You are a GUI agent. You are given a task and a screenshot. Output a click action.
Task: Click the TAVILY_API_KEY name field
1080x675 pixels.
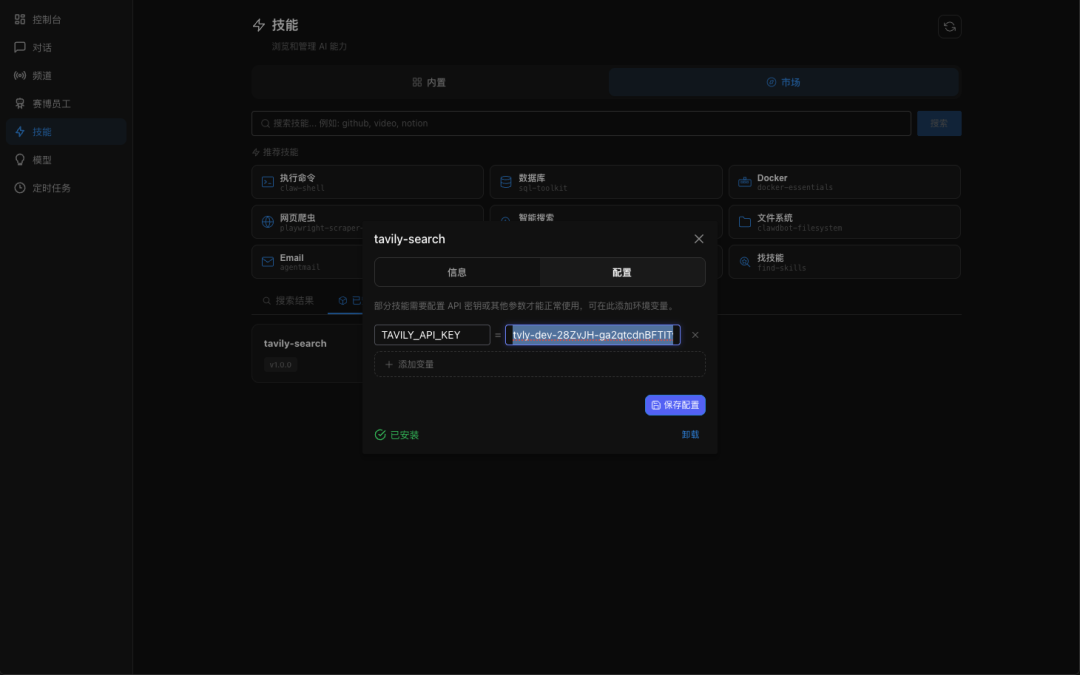pos(432,335)
